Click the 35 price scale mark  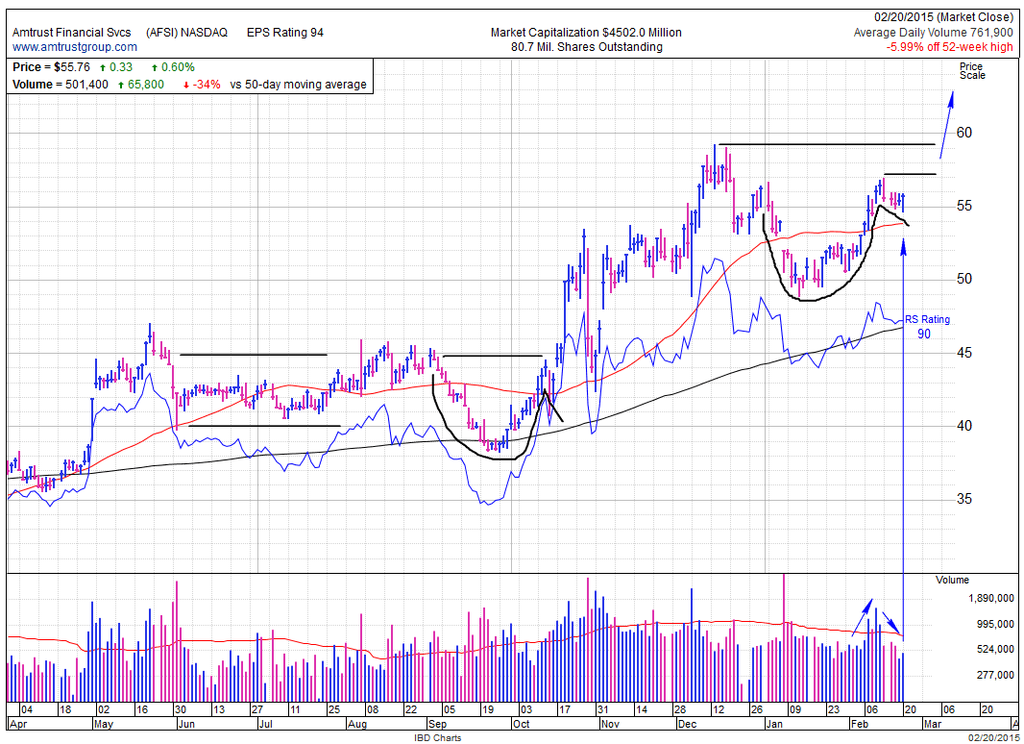click(964, 499)
